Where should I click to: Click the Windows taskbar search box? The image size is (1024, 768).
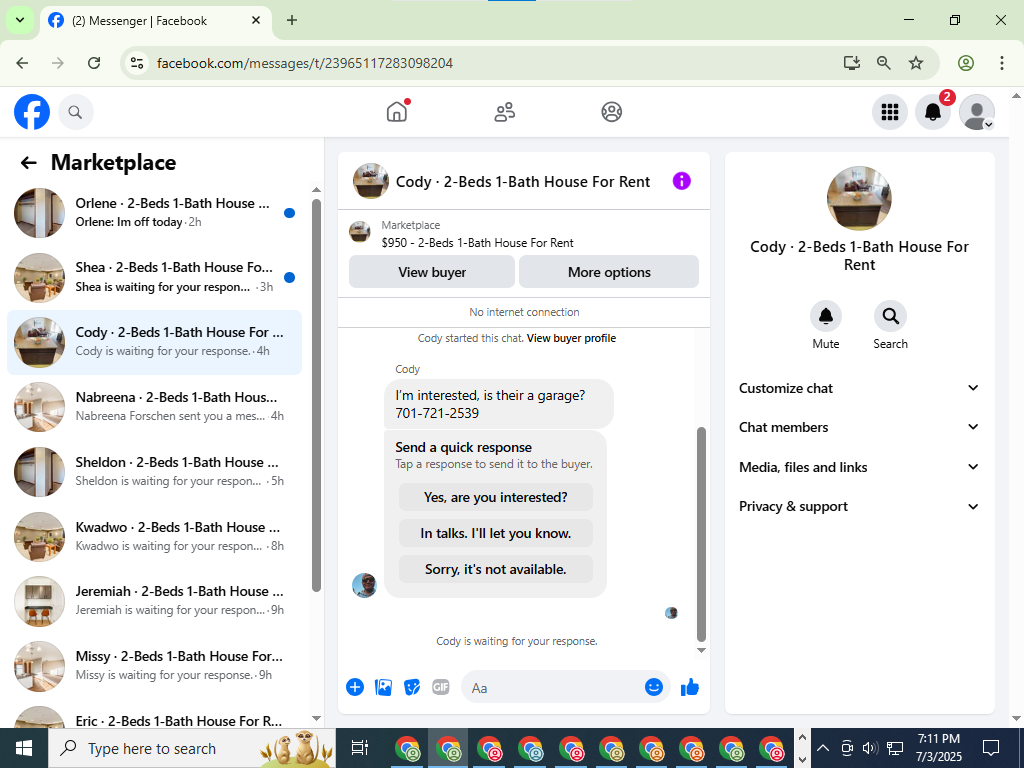pos(191,748)
